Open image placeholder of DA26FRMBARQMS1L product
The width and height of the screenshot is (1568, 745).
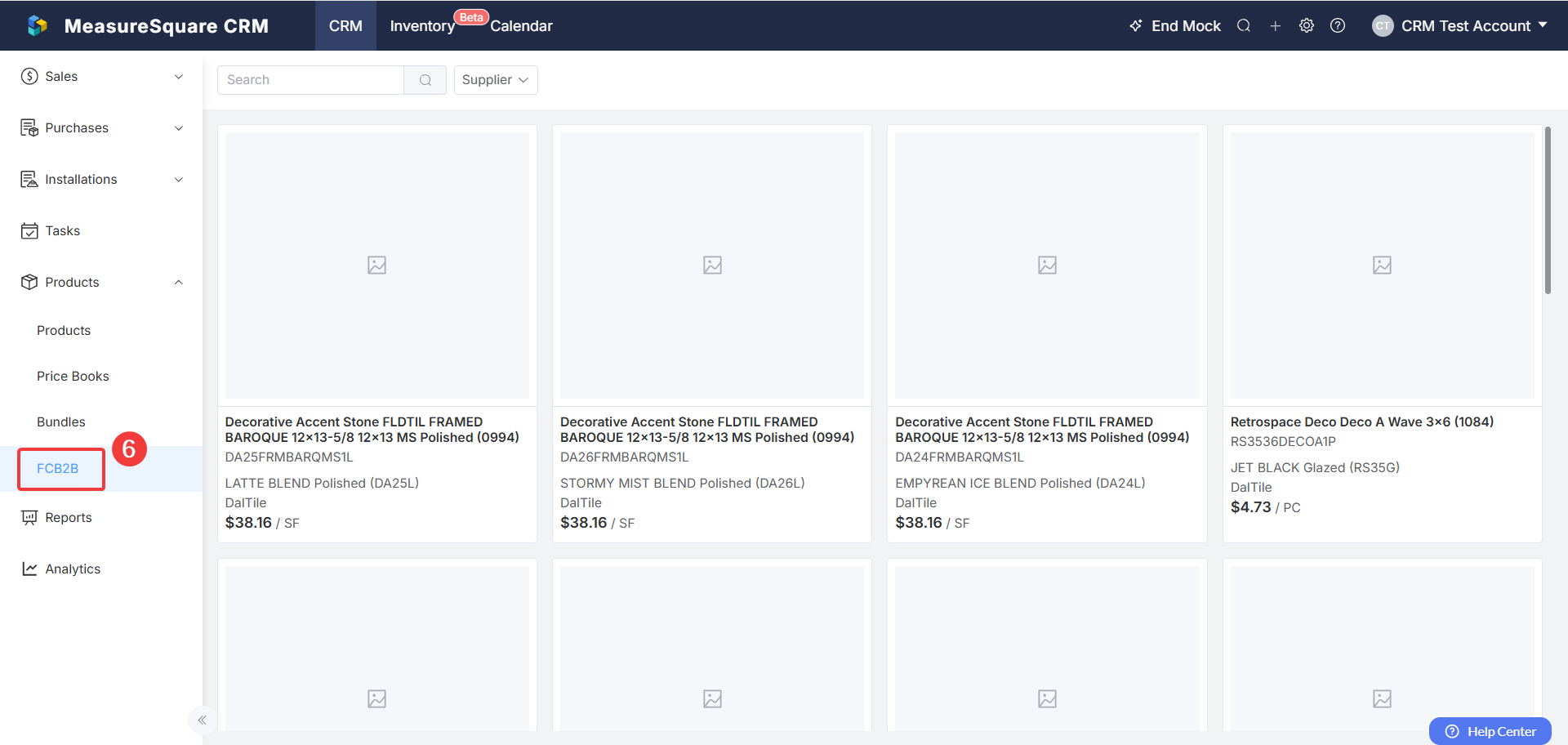point(712,265)
